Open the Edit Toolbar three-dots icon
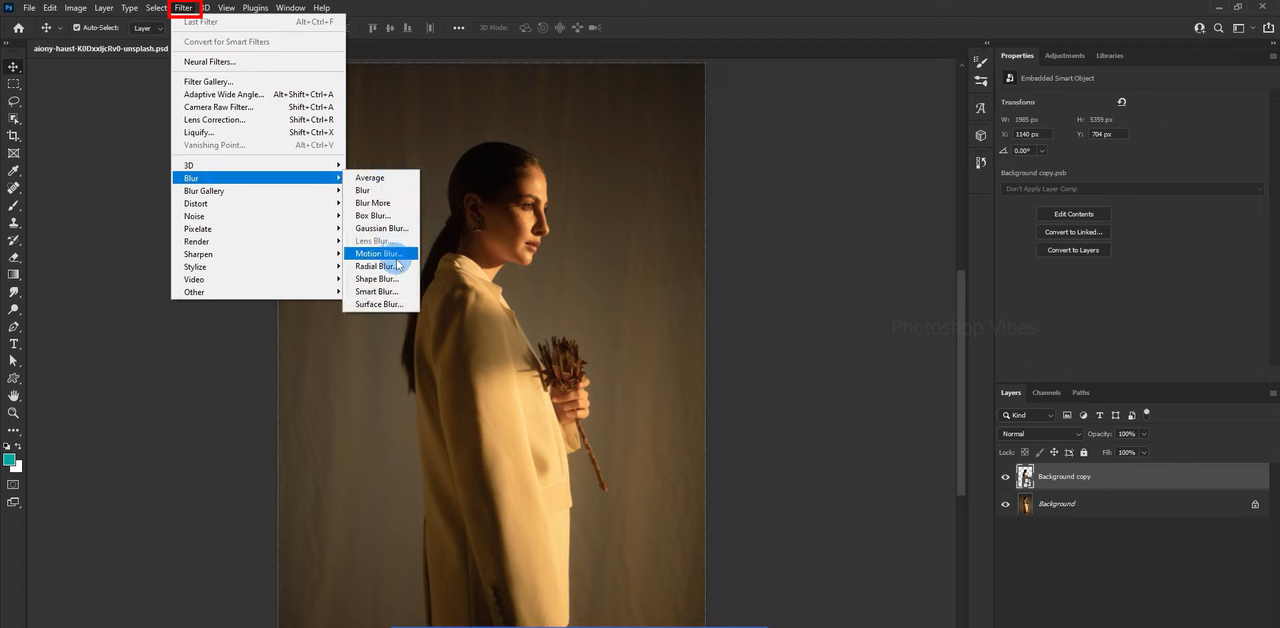The height and width of the screenshot is (628, 1280). point(13,430)
